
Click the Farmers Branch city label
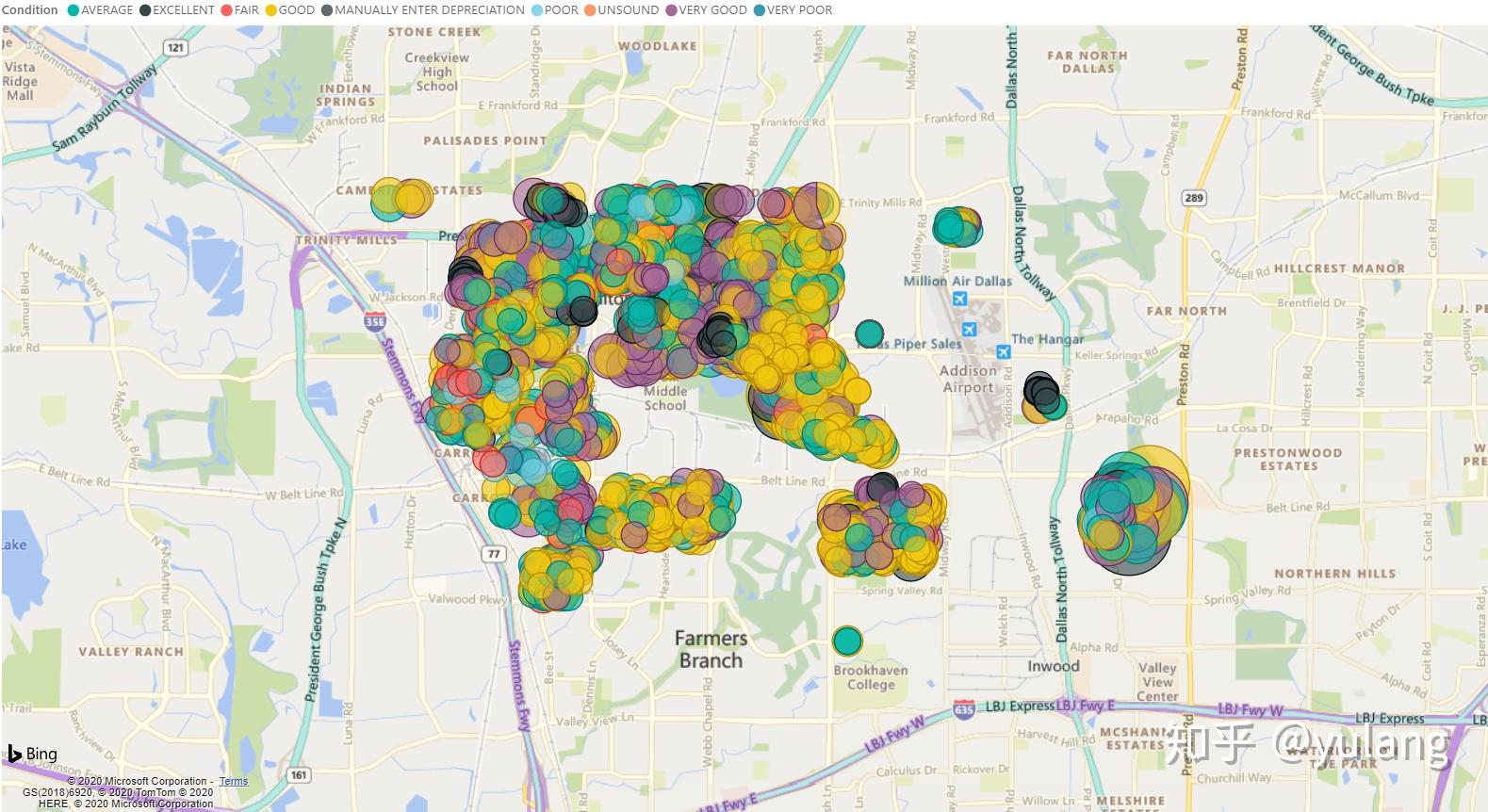(711, 649)
